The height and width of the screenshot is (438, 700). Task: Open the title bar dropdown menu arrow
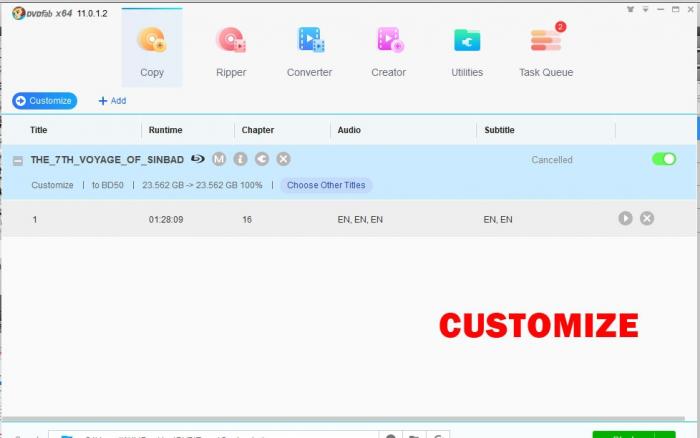pos(646,9)
